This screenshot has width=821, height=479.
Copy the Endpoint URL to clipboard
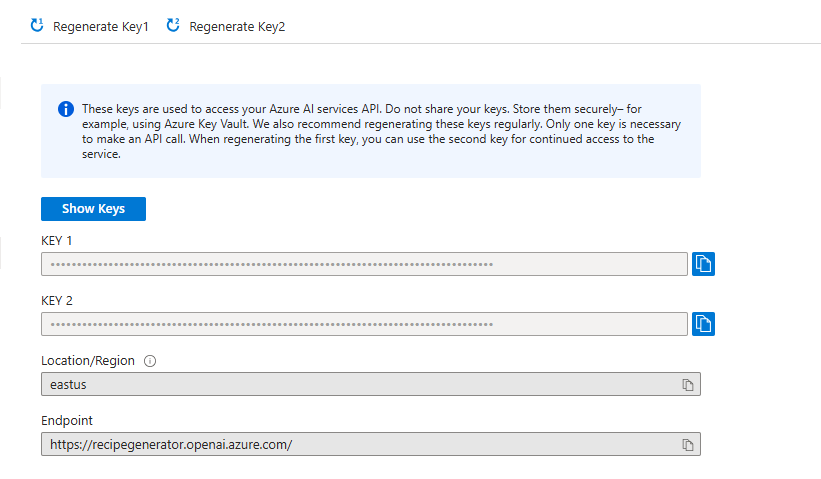[688, 444]
